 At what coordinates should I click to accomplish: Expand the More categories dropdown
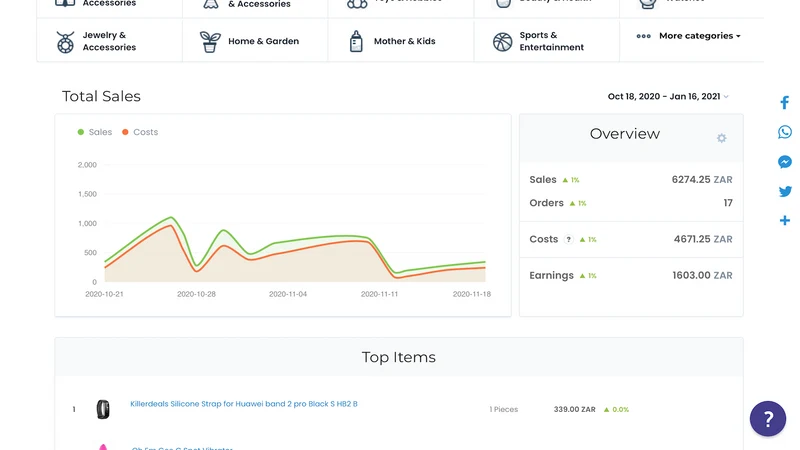click(689, 36)
